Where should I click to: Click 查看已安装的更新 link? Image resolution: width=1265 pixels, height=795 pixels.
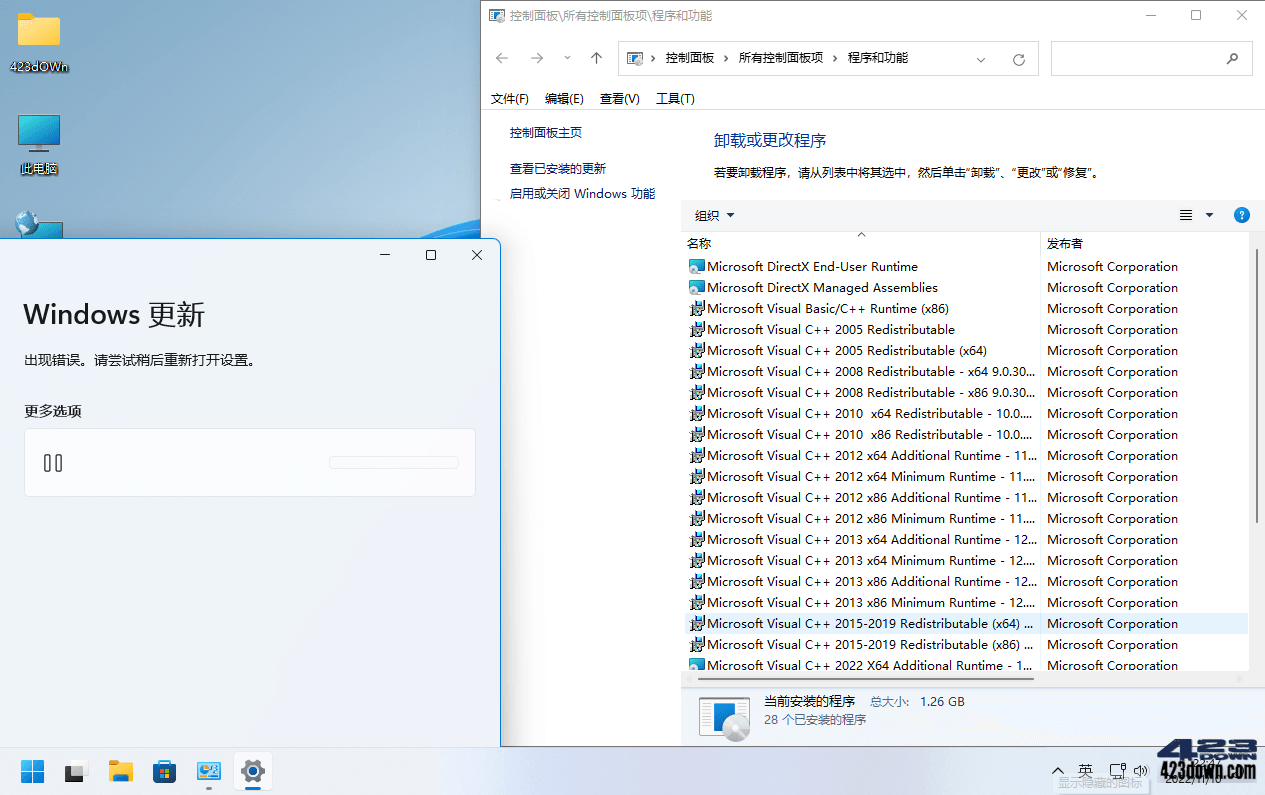click(560, 168)
